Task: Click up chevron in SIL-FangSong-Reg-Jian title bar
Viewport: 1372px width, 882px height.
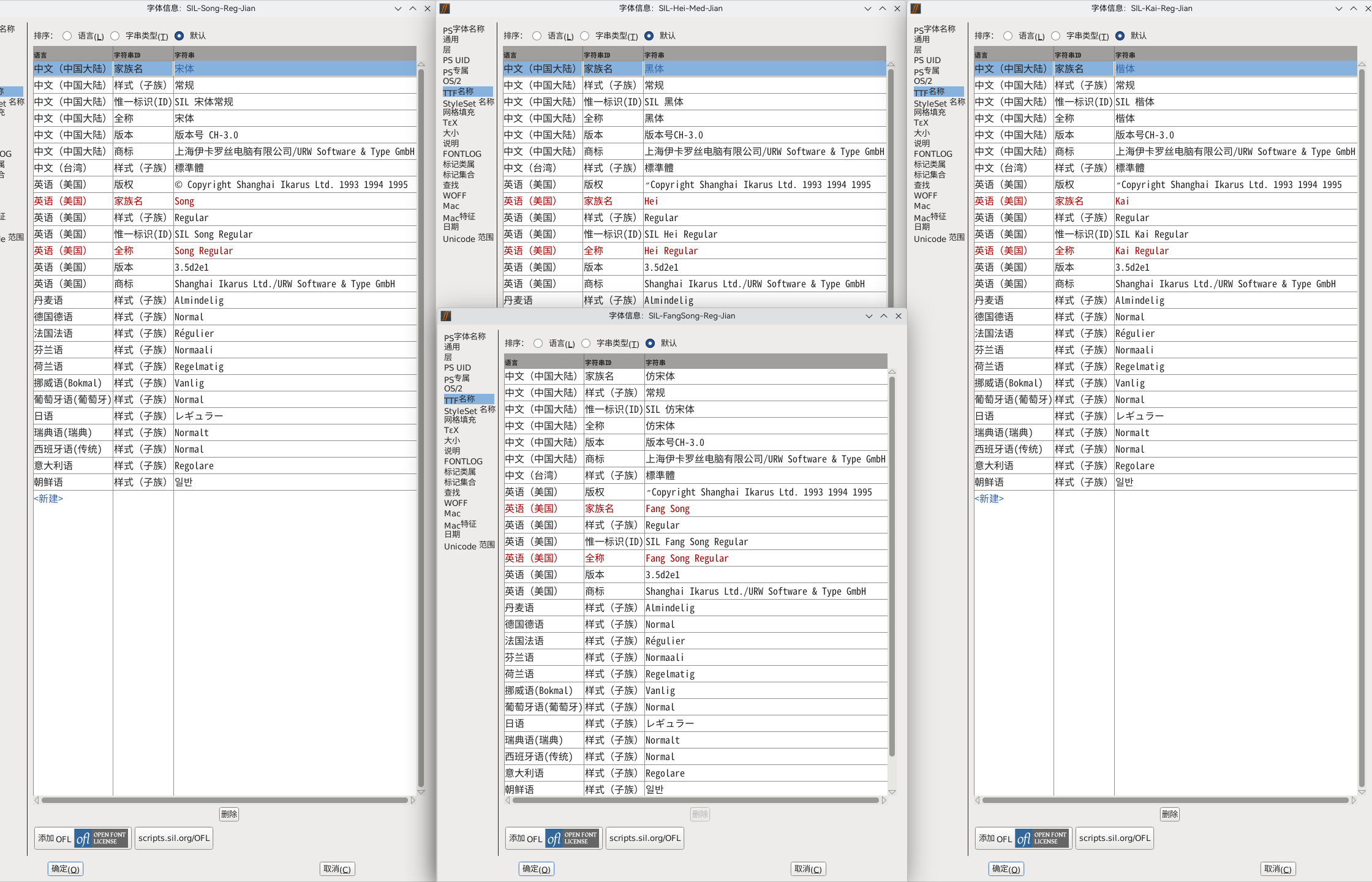Action: (x=884, y=316)
